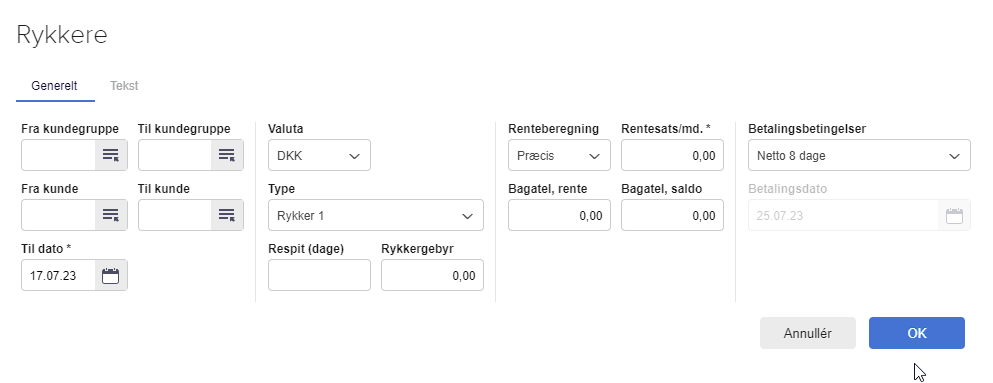Screen dimensions: 993x383
Task: Open lookup list for Fra kunde
Action: [111, 215]
